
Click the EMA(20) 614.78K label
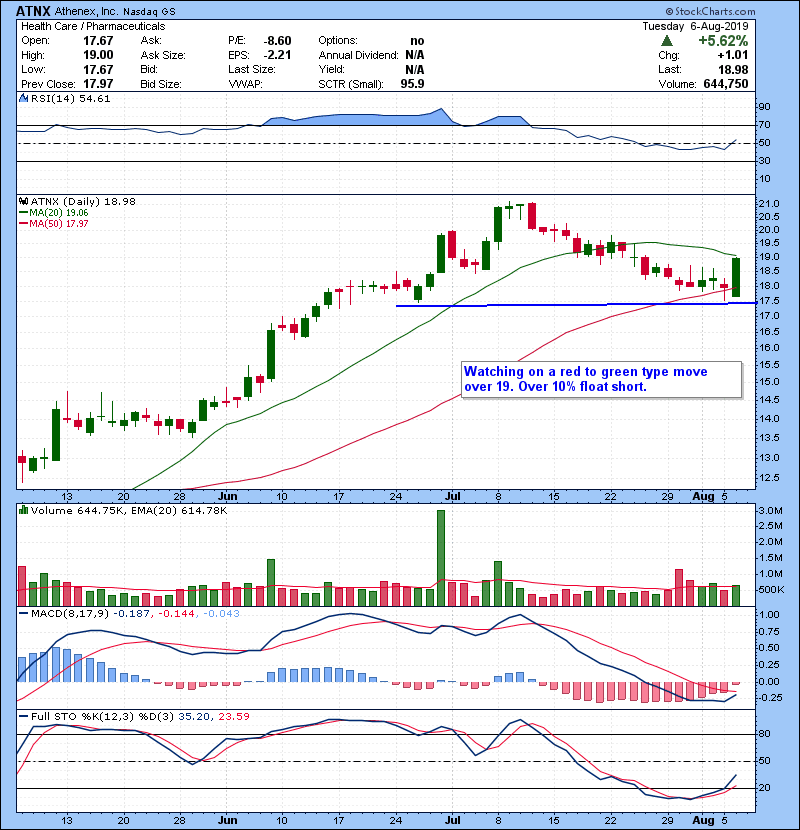click(178, 511)
